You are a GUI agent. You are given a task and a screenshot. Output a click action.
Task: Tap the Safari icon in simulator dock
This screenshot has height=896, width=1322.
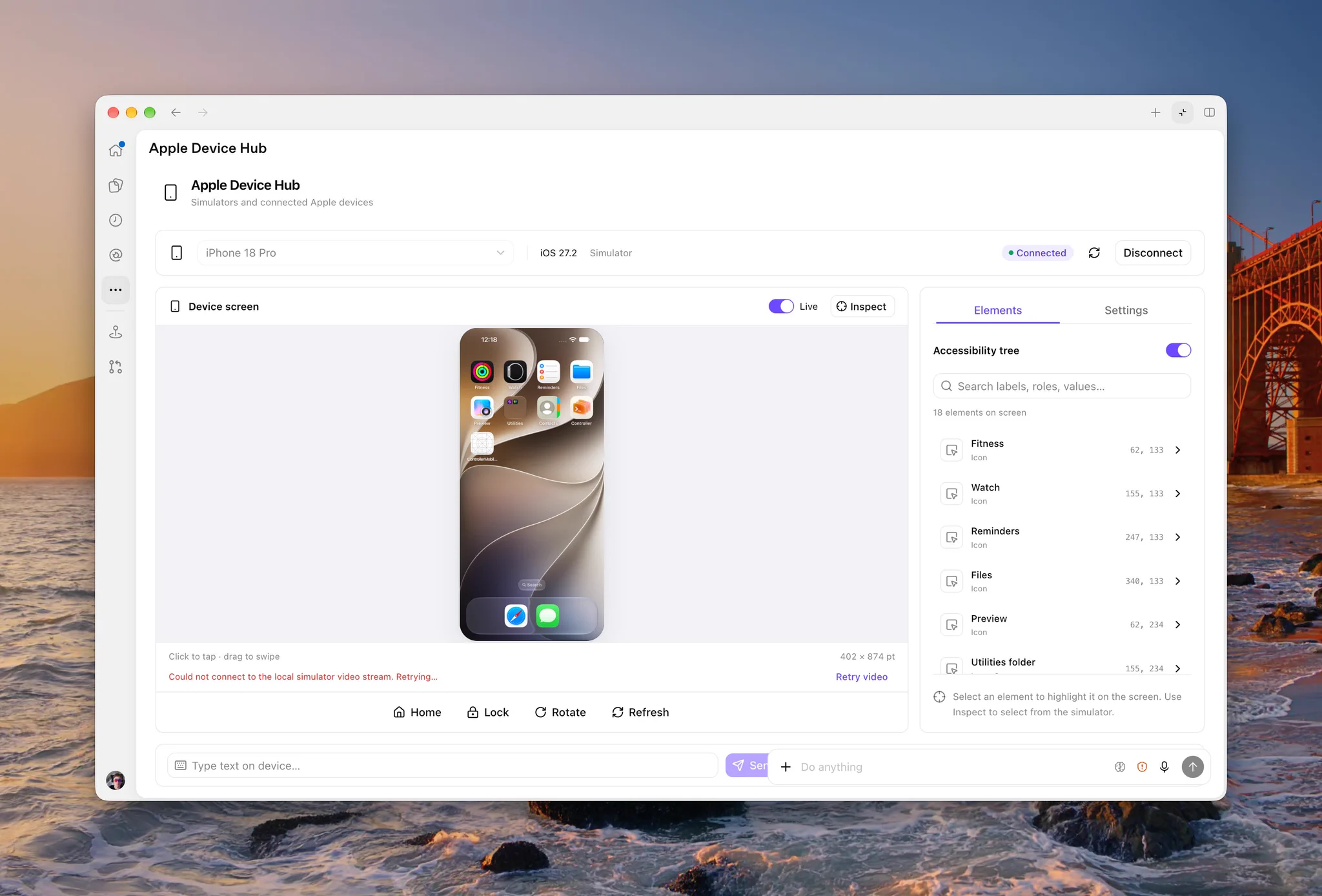tap(516, 616)
